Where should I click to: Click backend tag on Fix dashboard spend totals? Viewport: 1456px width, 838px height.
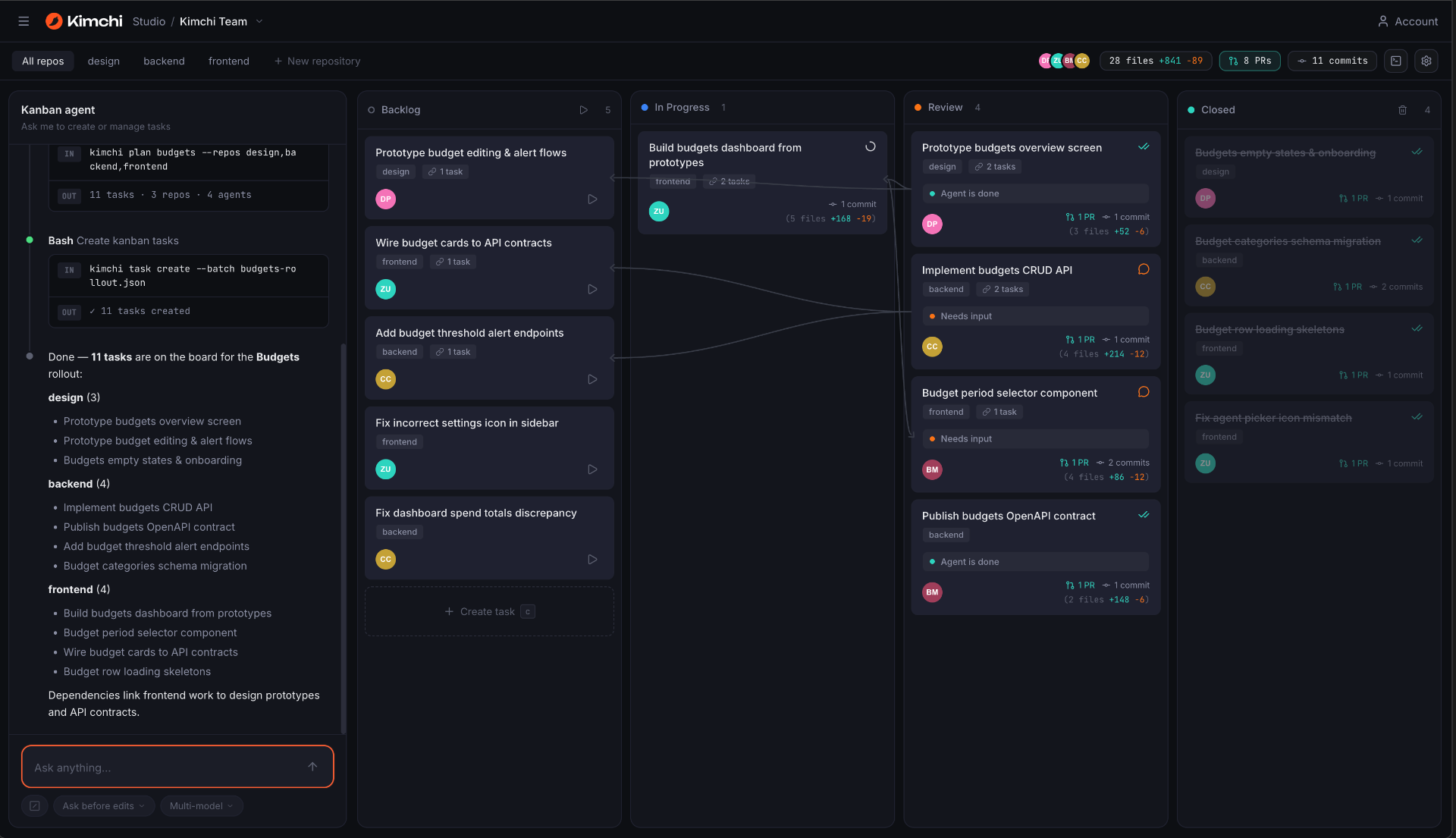pos(400,532)
